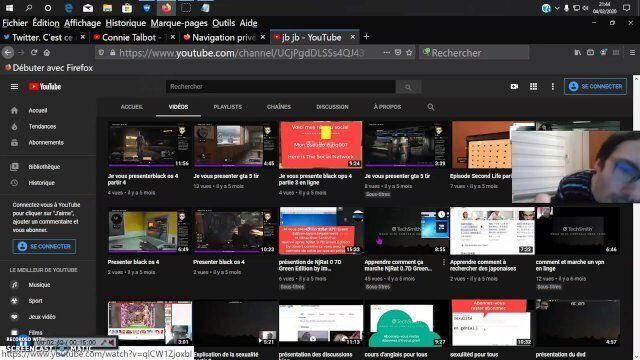This screenshot has width=640, height=360.
Task: Search within channel magnifier icon
Action: click(431, 107)
